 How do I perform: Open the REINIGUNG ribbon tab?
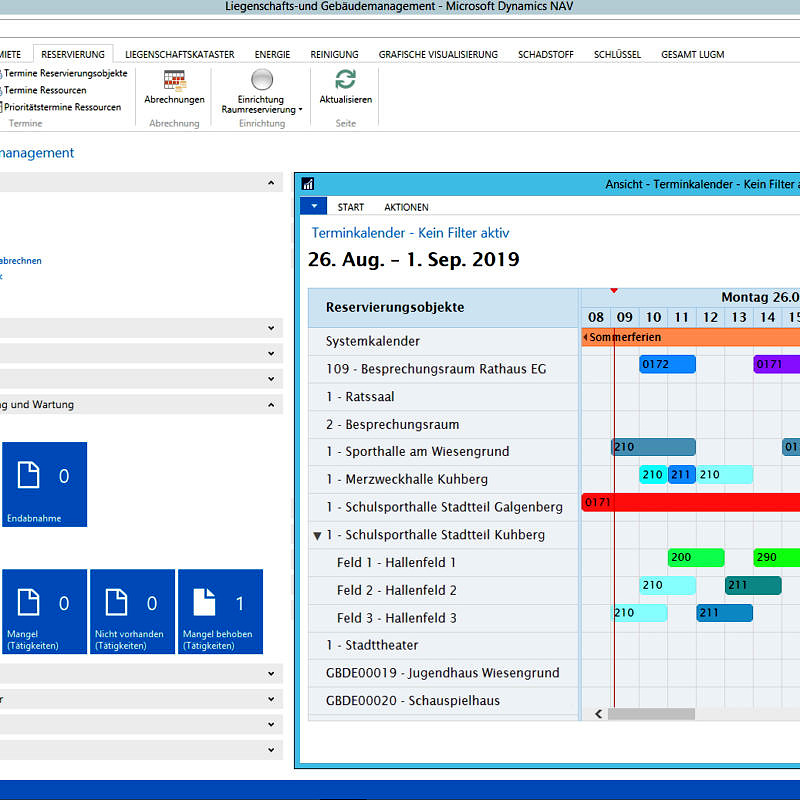[334, 54]
